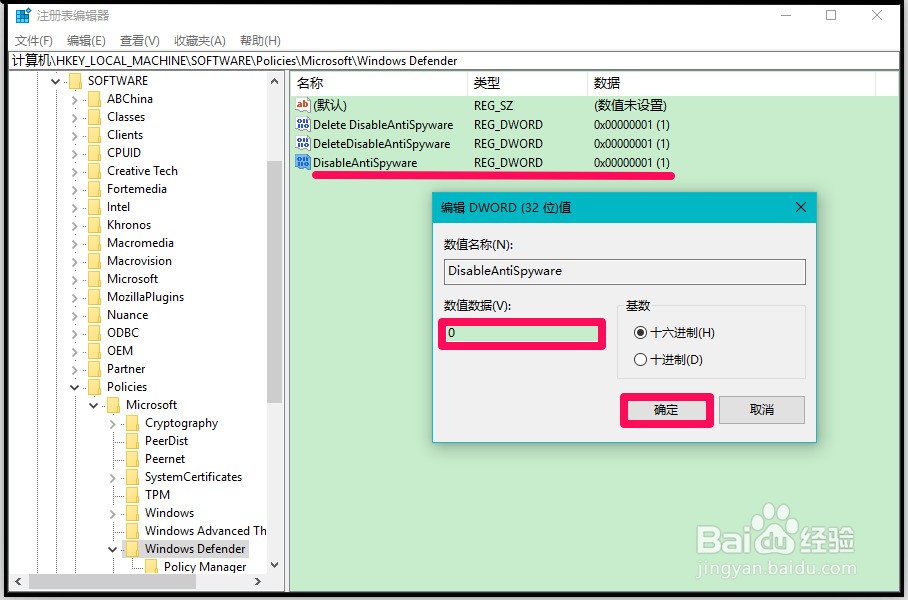Screen dimensions: 908x600
Task: Click the 确定 button in DWORD dialog
Action: (x=665, y=410)
